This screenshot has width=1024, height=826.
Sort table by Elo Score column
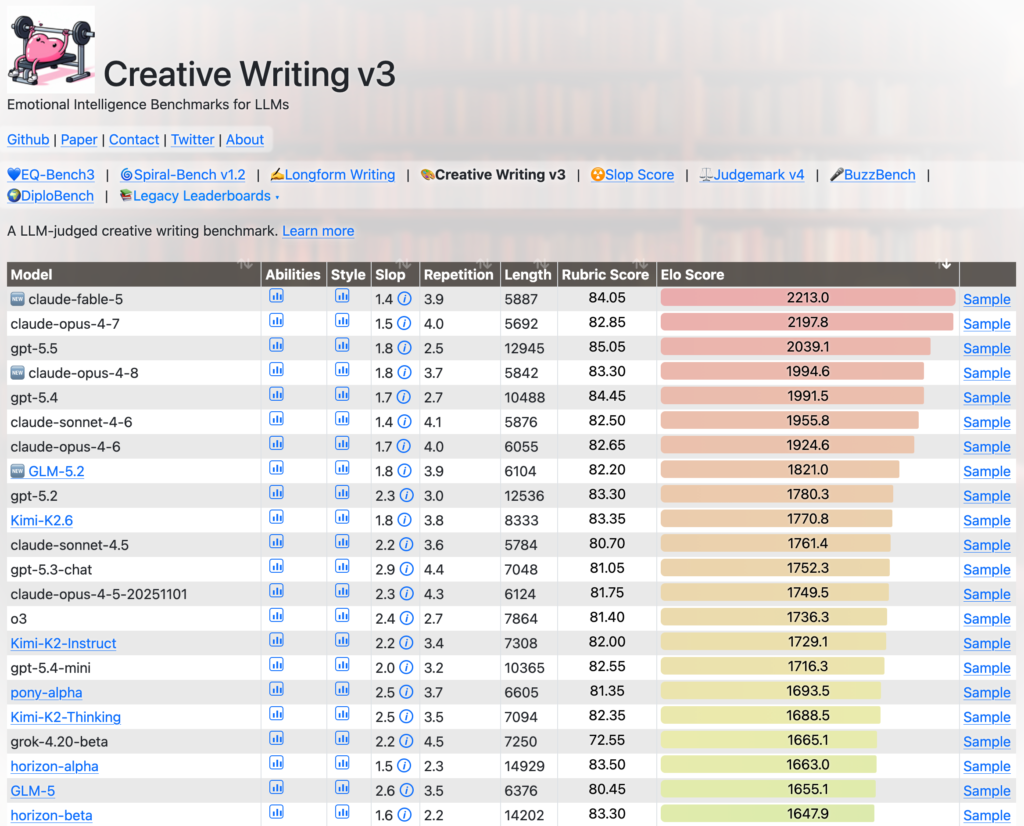(x=808, y=274)
